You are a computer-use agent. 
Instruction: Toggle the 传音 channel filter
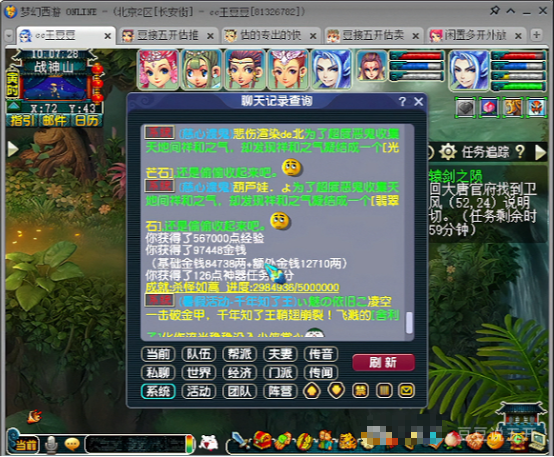tap(320, 354)
